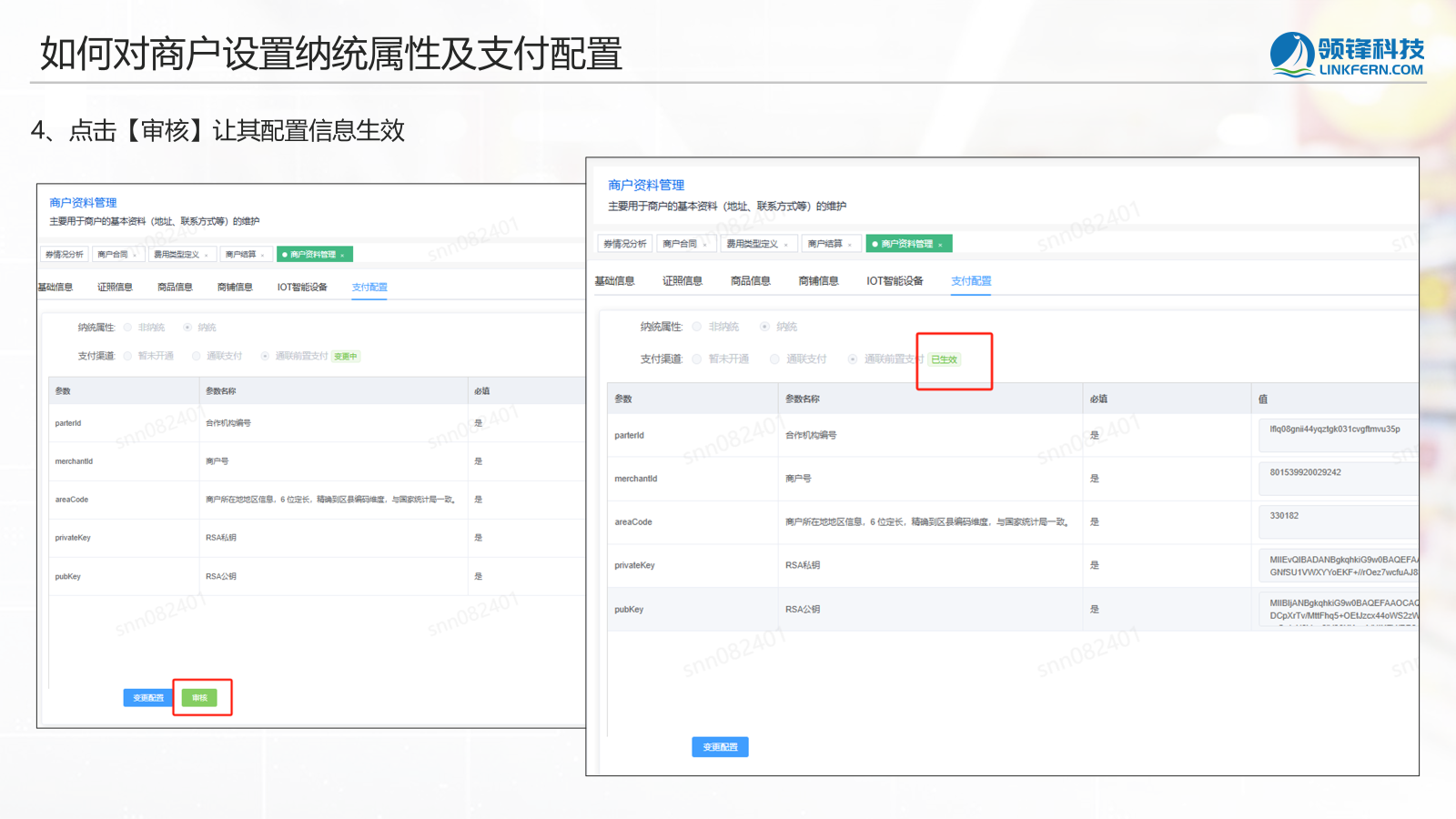Close the 商户合同 tab in left screenshot
Viewport: 1456px width, 819px height.
pyautogui.click(x=136, y=256)
